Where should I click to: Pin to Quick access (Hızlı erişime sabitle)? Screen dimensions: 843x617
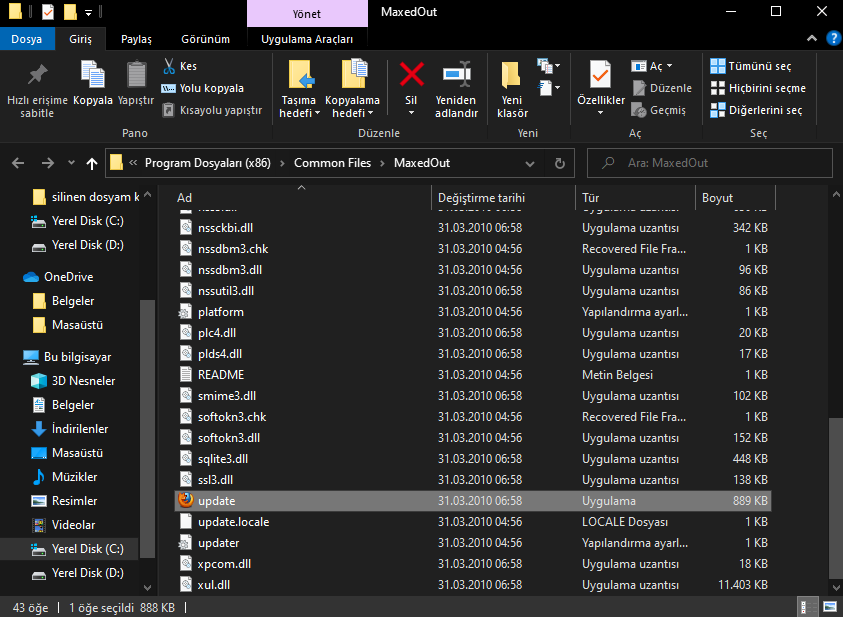(37, 89)
